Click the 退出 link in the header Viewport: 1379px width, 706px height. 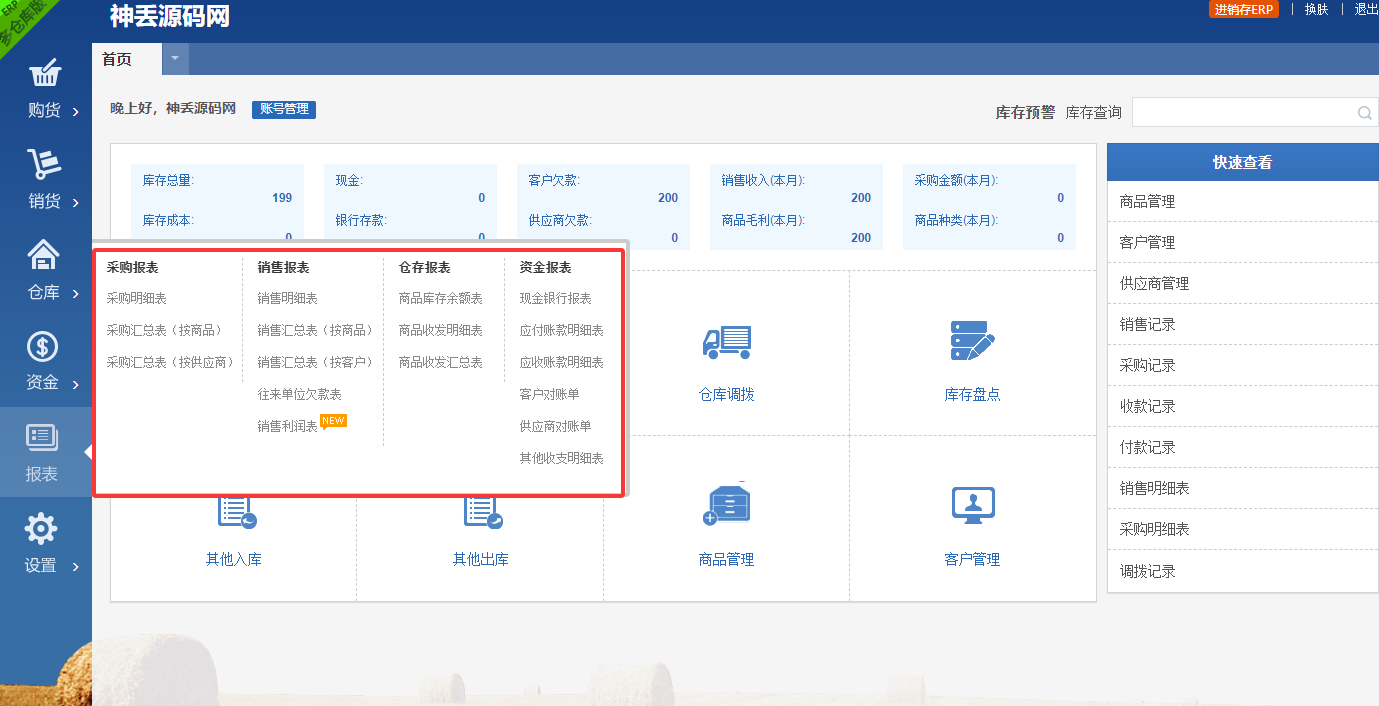pyautogui.click(x=1365, y=9)
